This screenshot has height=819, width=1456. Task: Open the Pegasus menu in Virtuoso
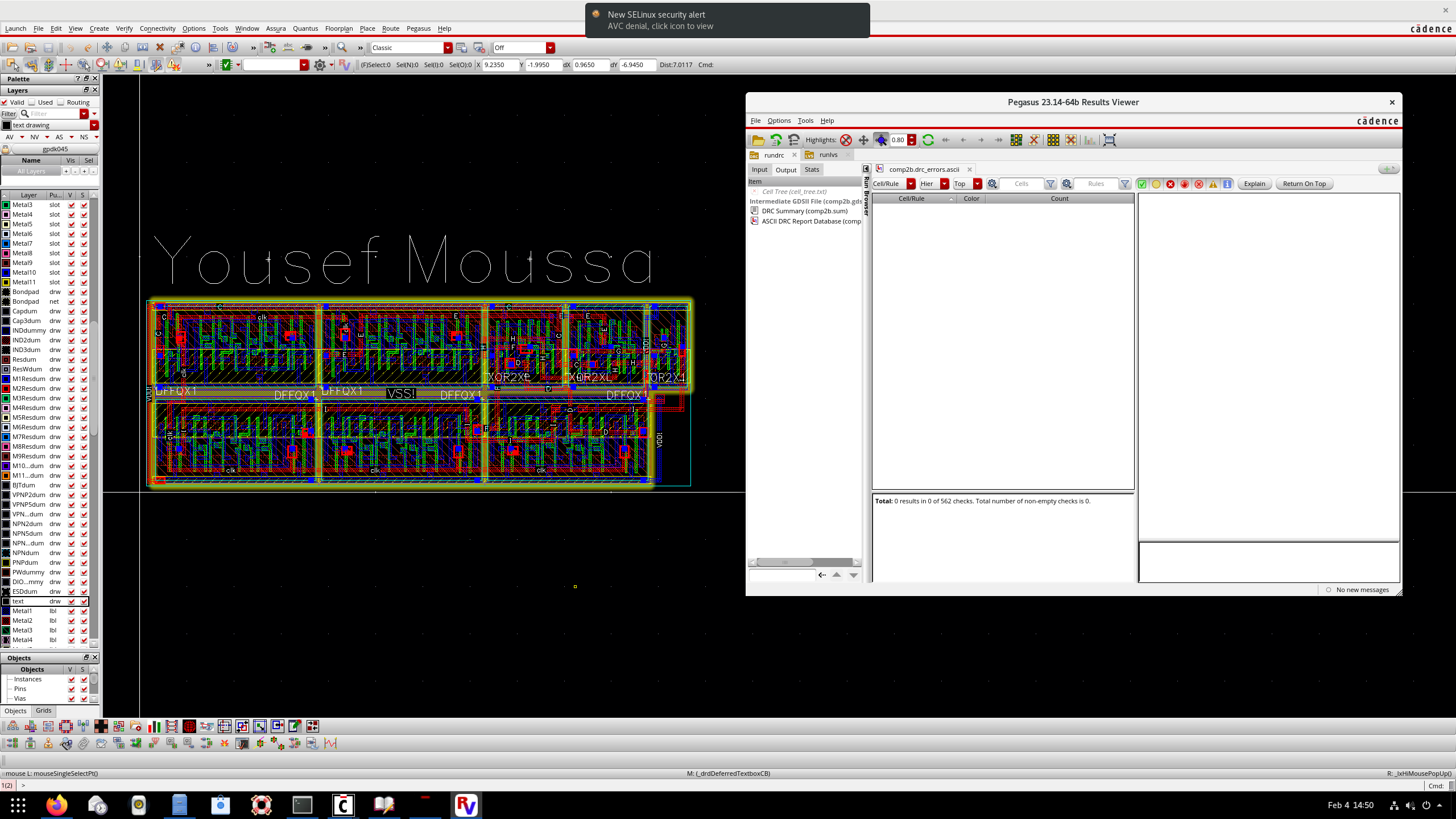[x=418, y=28]
